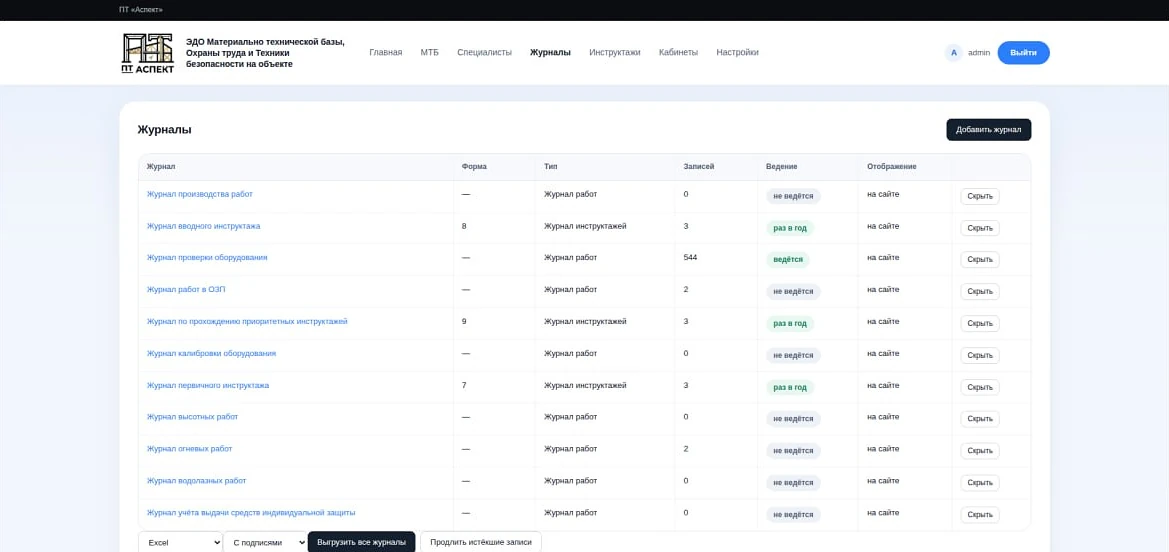Open Журнал первичного инструктажа

coord(208,386)
